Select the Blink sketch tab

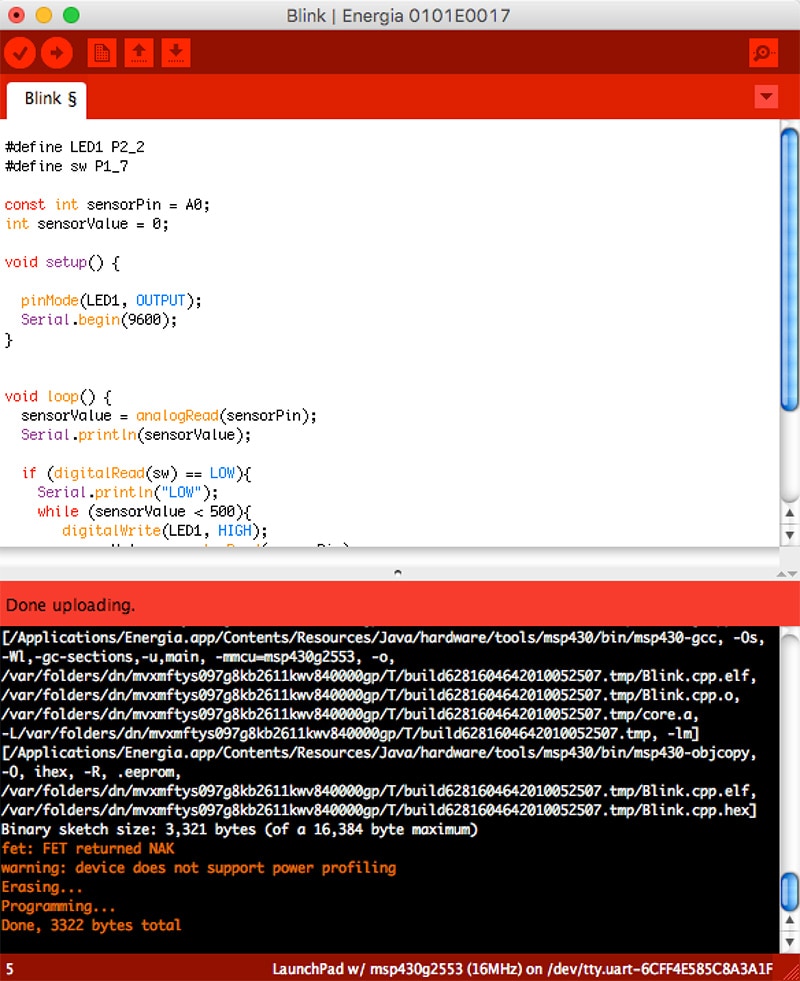[49, 98]
